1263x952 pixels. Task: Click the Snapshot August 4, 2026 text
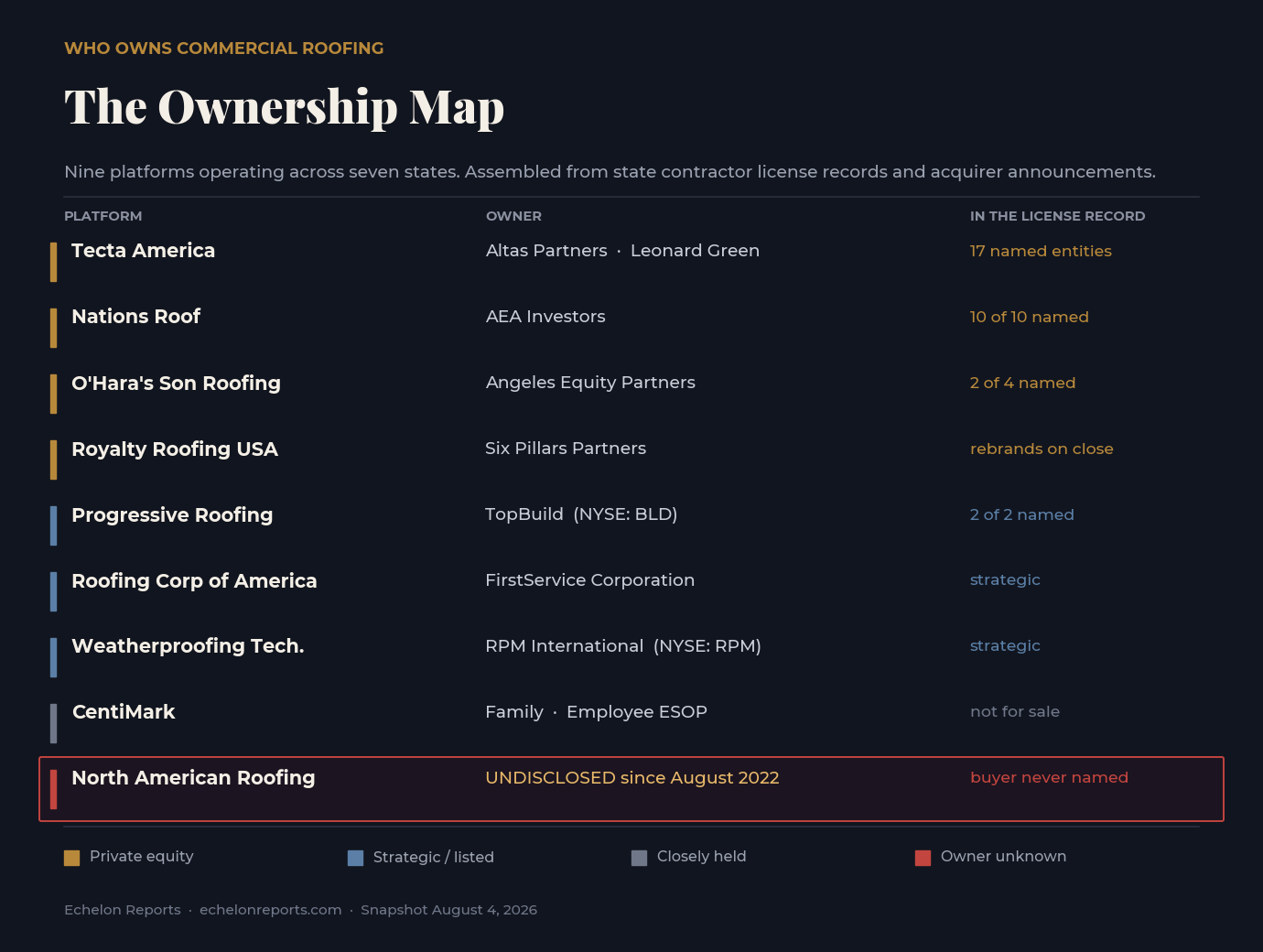click(448, 910)
